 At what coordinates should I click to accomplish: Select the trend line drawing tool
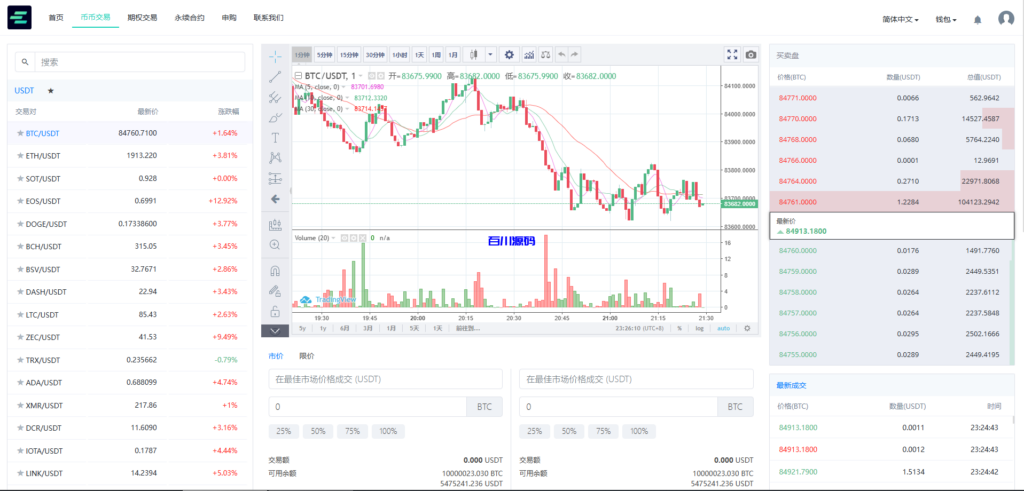coord(275,76)
